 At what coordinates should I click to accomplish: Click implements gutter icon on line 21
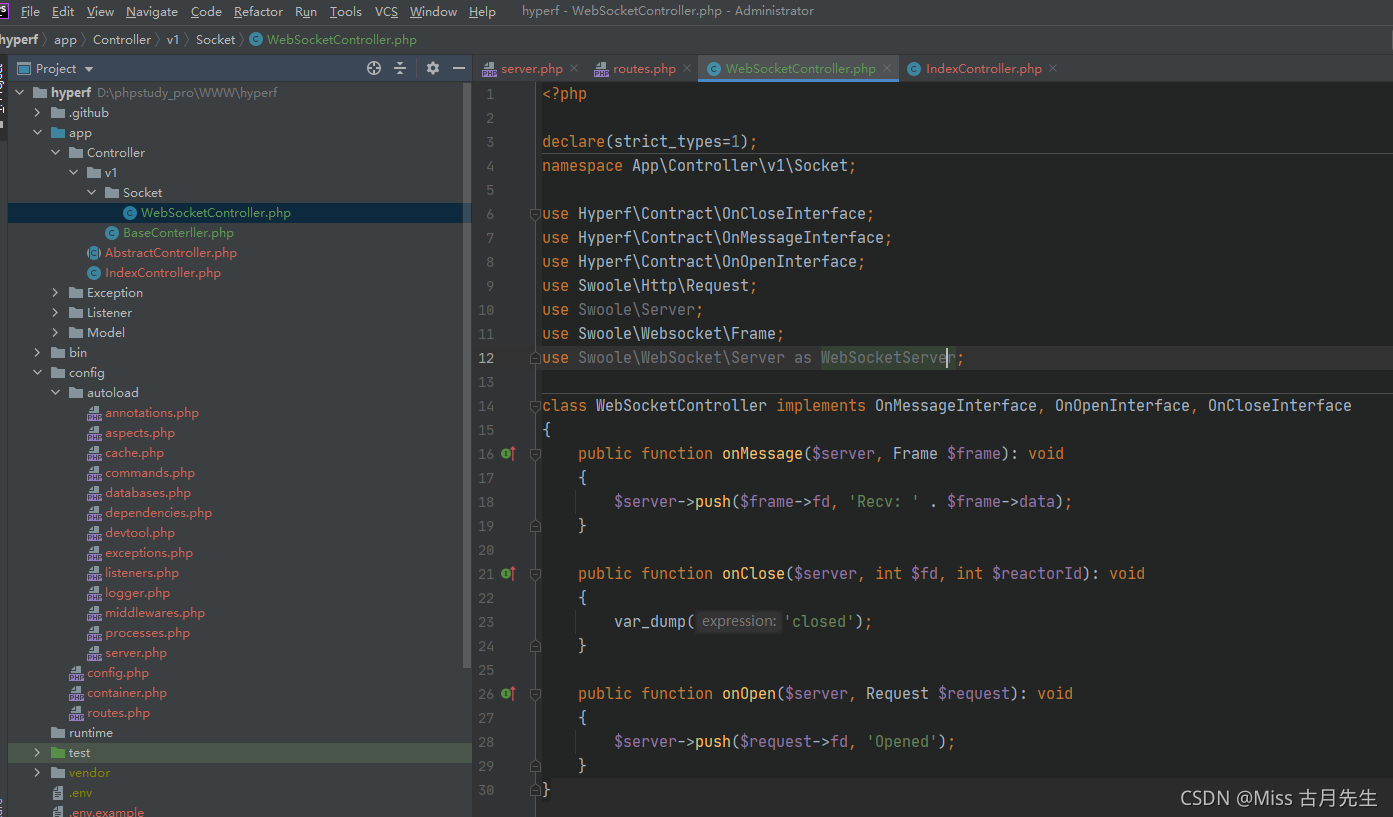point(508,574)
